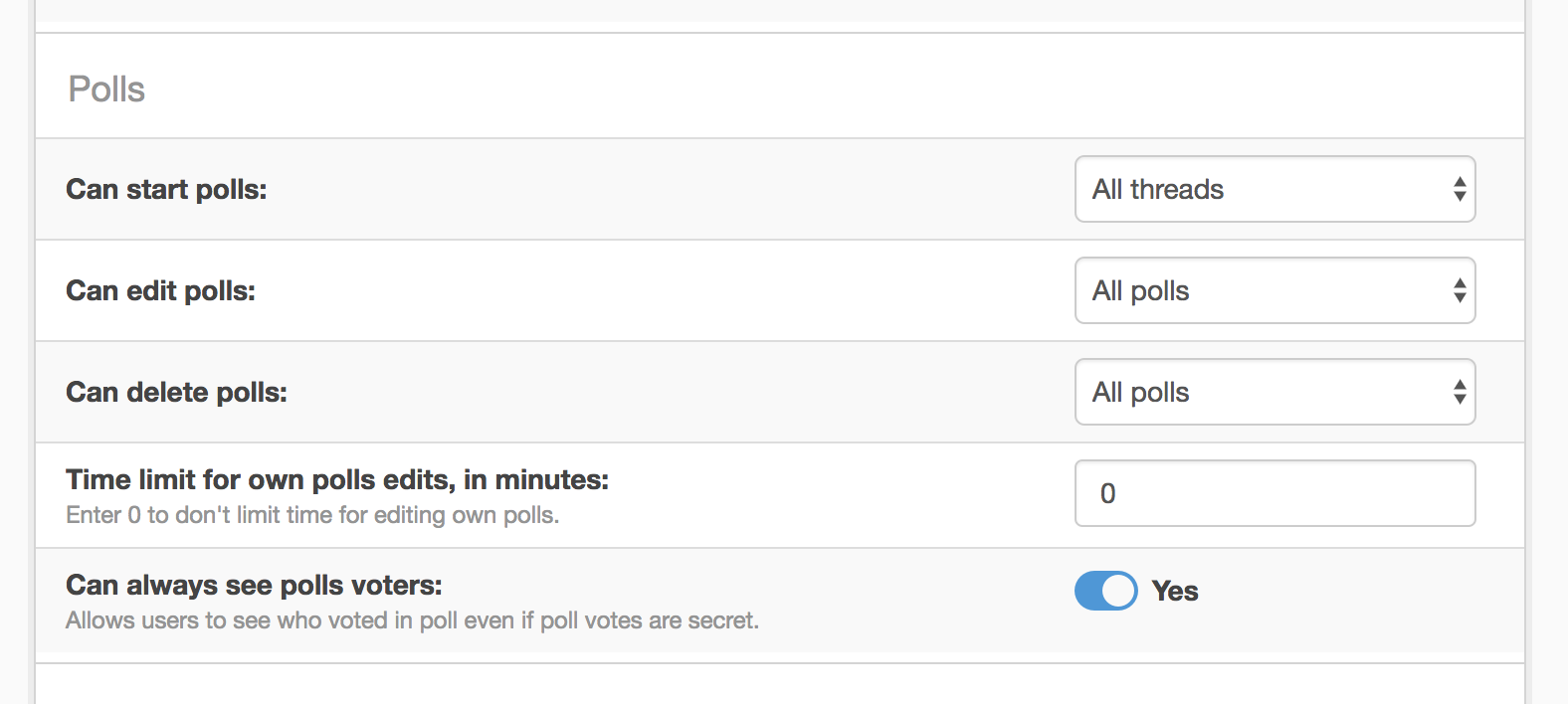Screen dimensions: 1568x704
Task: Click the 'Allows users to see who voted' hint
Action: click(412, 620)
